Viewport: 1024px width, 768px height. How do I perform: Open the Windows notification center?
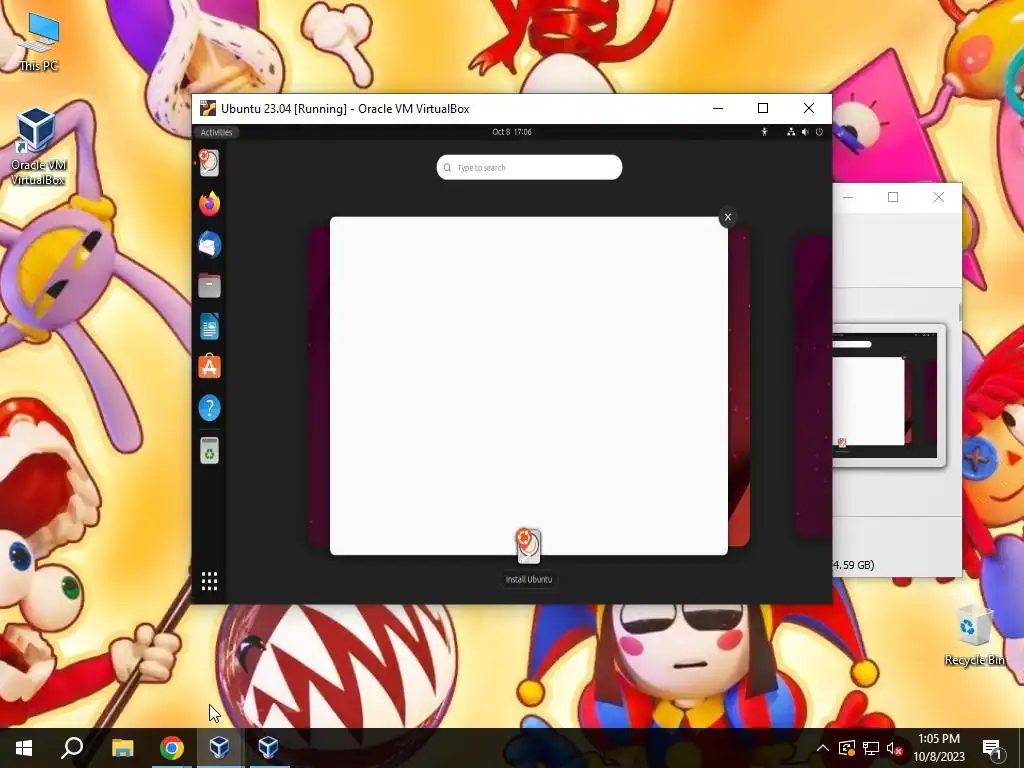(x=993, y=749)
